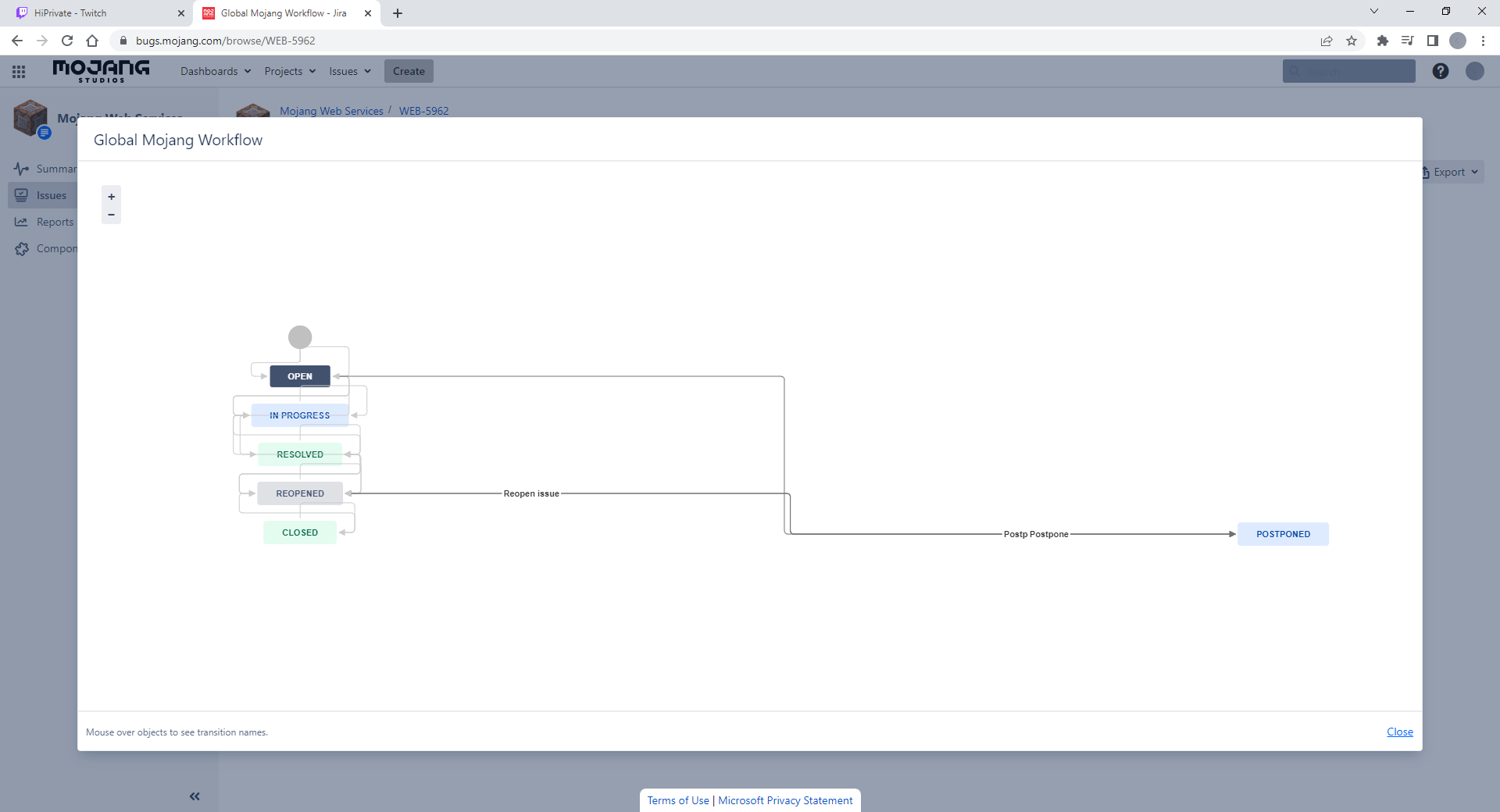1500x812 pixels.
Task: Select the OPEN status node
Action: 300,376
